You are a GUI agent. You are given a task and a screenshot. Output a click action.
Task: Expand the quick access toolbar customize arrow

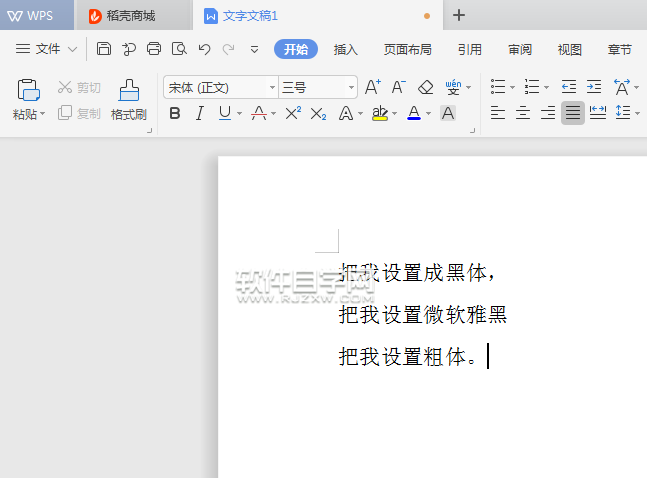[255, 50]
